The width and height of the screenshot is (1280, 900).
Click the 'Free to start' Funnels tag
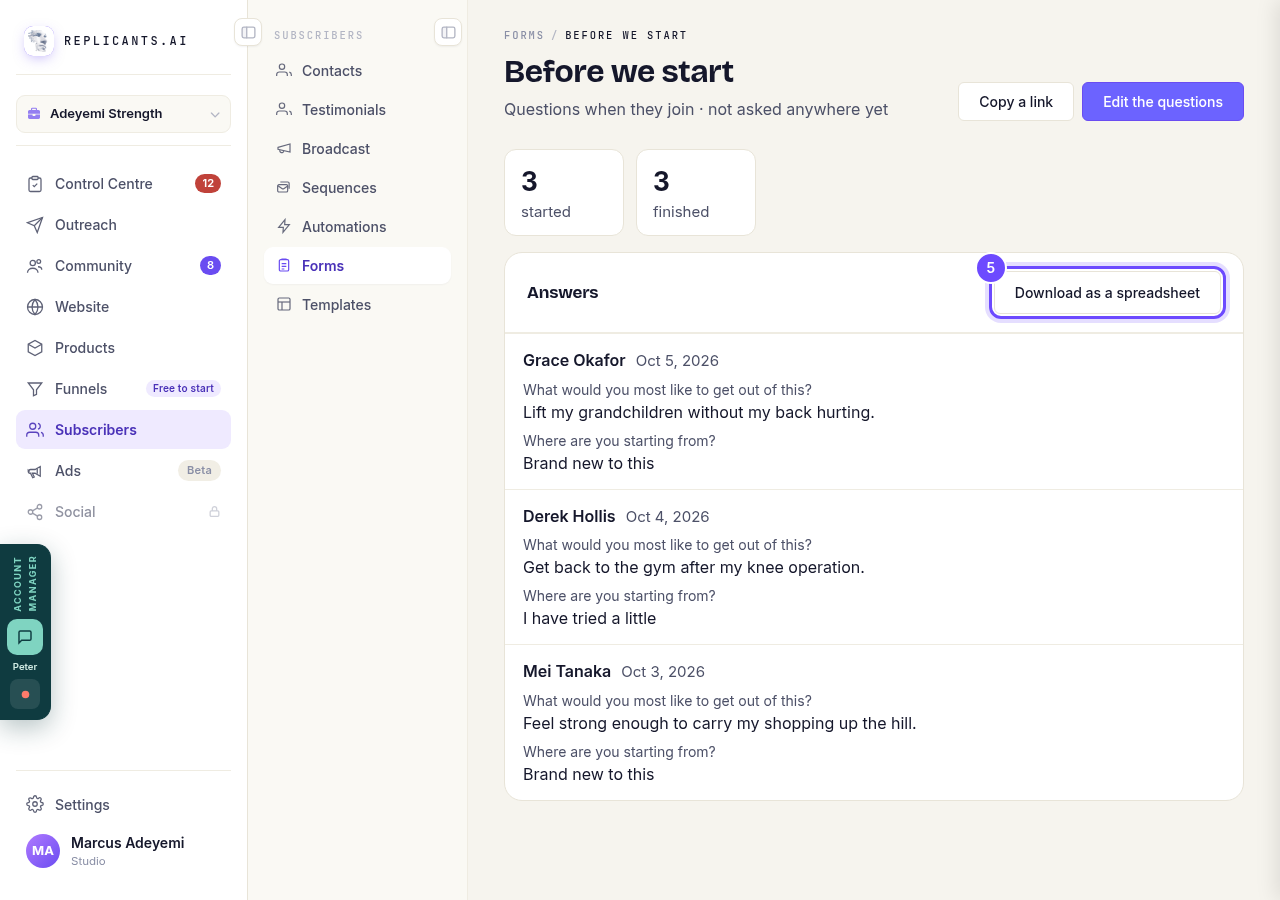click(183, 389)
